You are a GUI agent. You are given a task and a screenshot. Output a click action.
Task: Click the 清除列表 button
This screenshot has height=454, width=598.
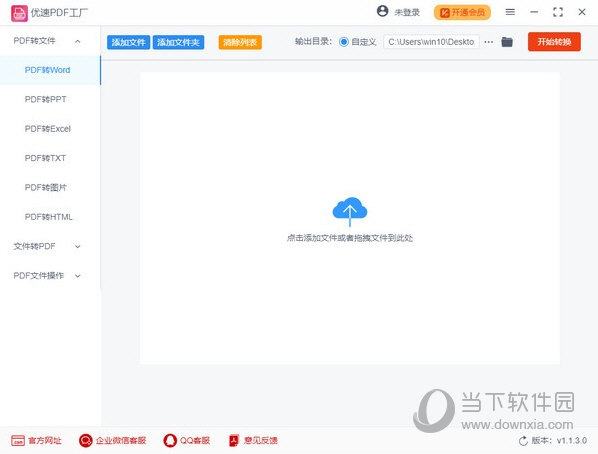240,42
